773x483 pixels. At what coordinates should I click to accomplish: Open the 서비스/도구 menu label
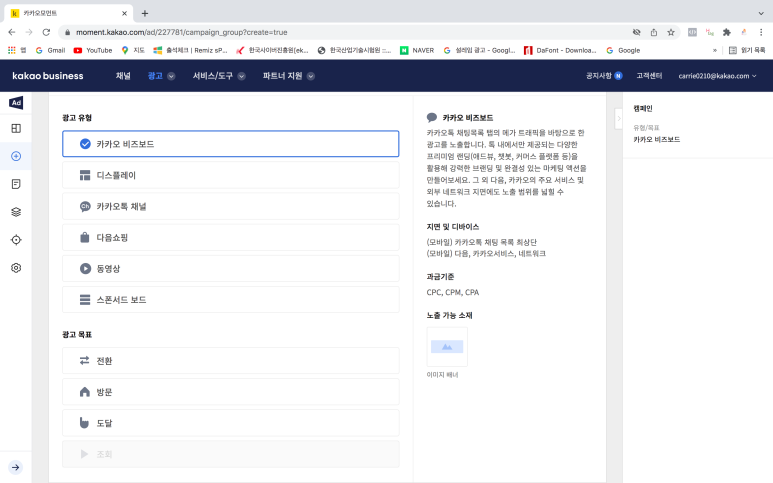tap(212, 76)
